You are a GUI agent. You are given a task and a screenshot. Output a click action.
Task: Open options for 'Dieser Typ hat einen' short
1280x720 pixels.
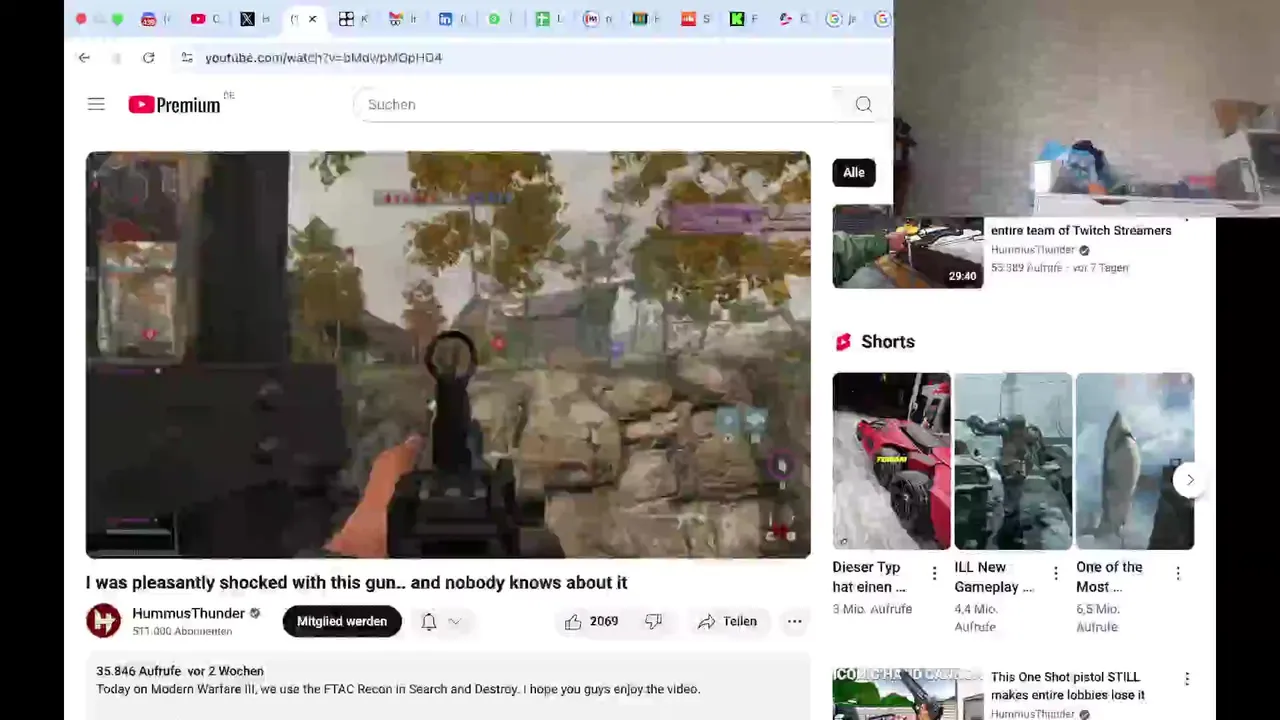(x=934, y=573)
